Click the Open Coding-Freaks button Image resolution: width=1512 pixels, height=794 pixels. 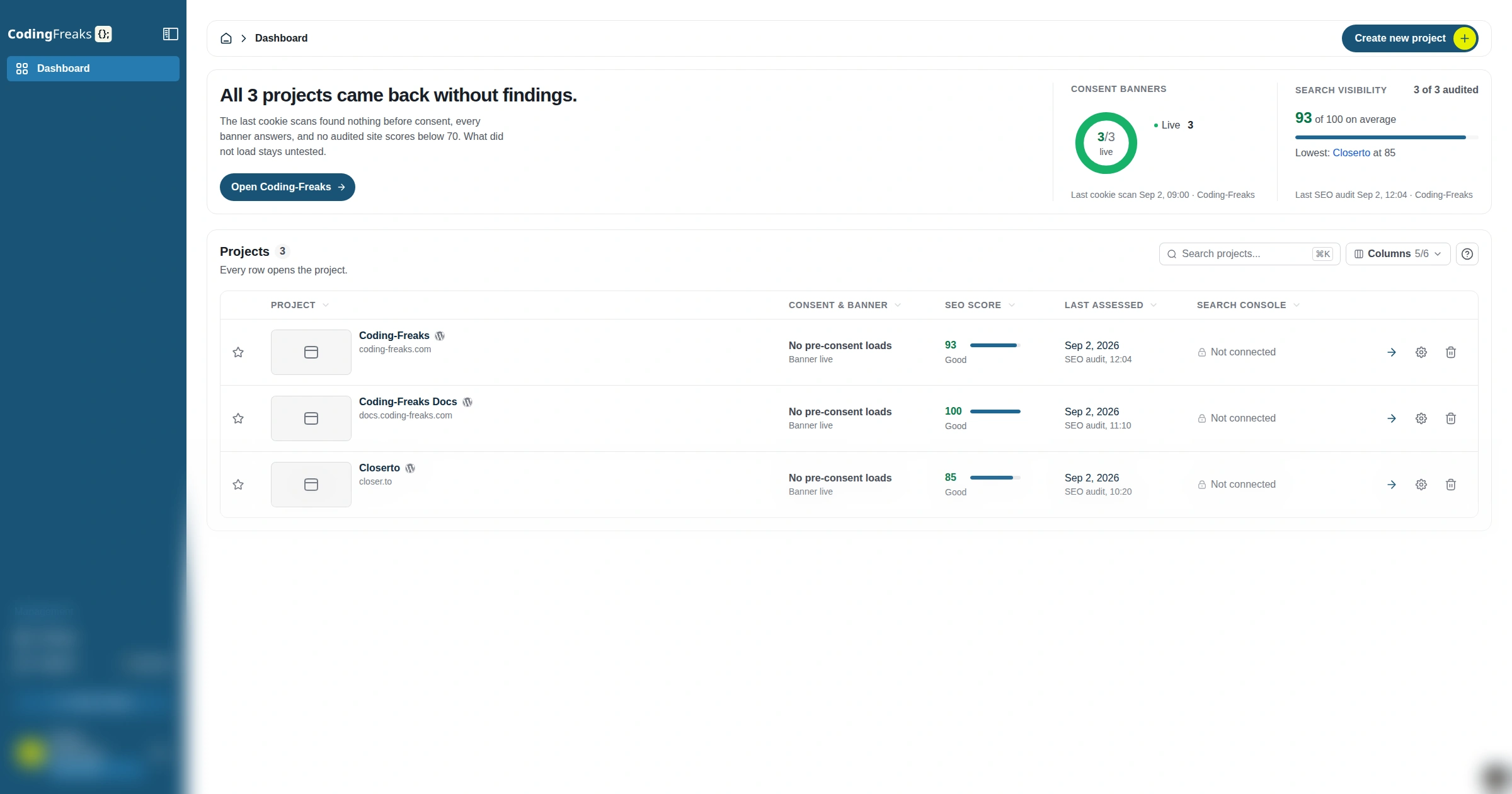(287, 187)
